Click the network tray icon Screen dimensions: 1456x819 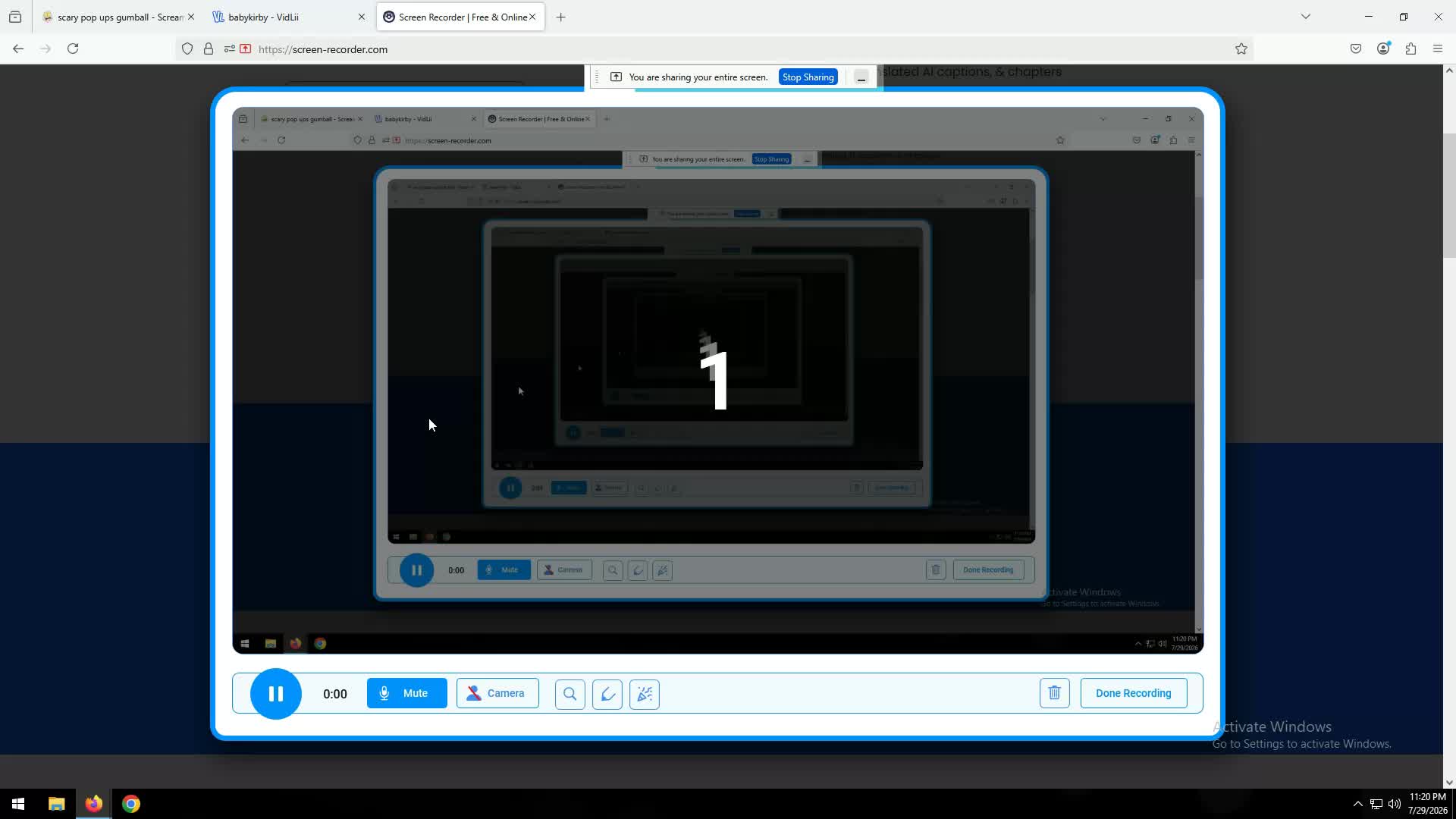click(1376, 804)
